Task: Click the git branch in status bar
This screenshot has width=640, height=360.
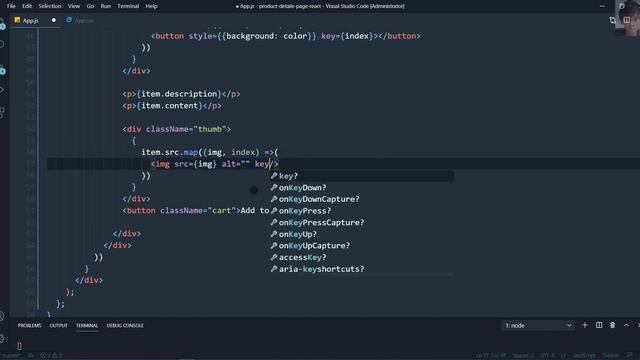Action: click(10, 356)
